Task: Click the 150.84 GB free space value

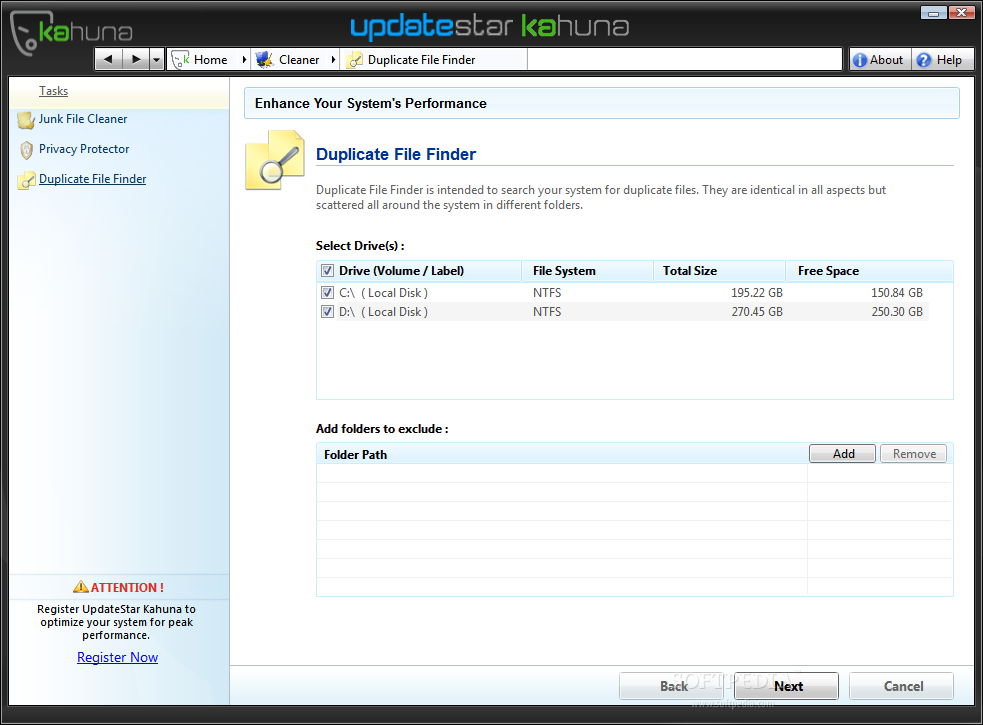Action: coord(896,292)
